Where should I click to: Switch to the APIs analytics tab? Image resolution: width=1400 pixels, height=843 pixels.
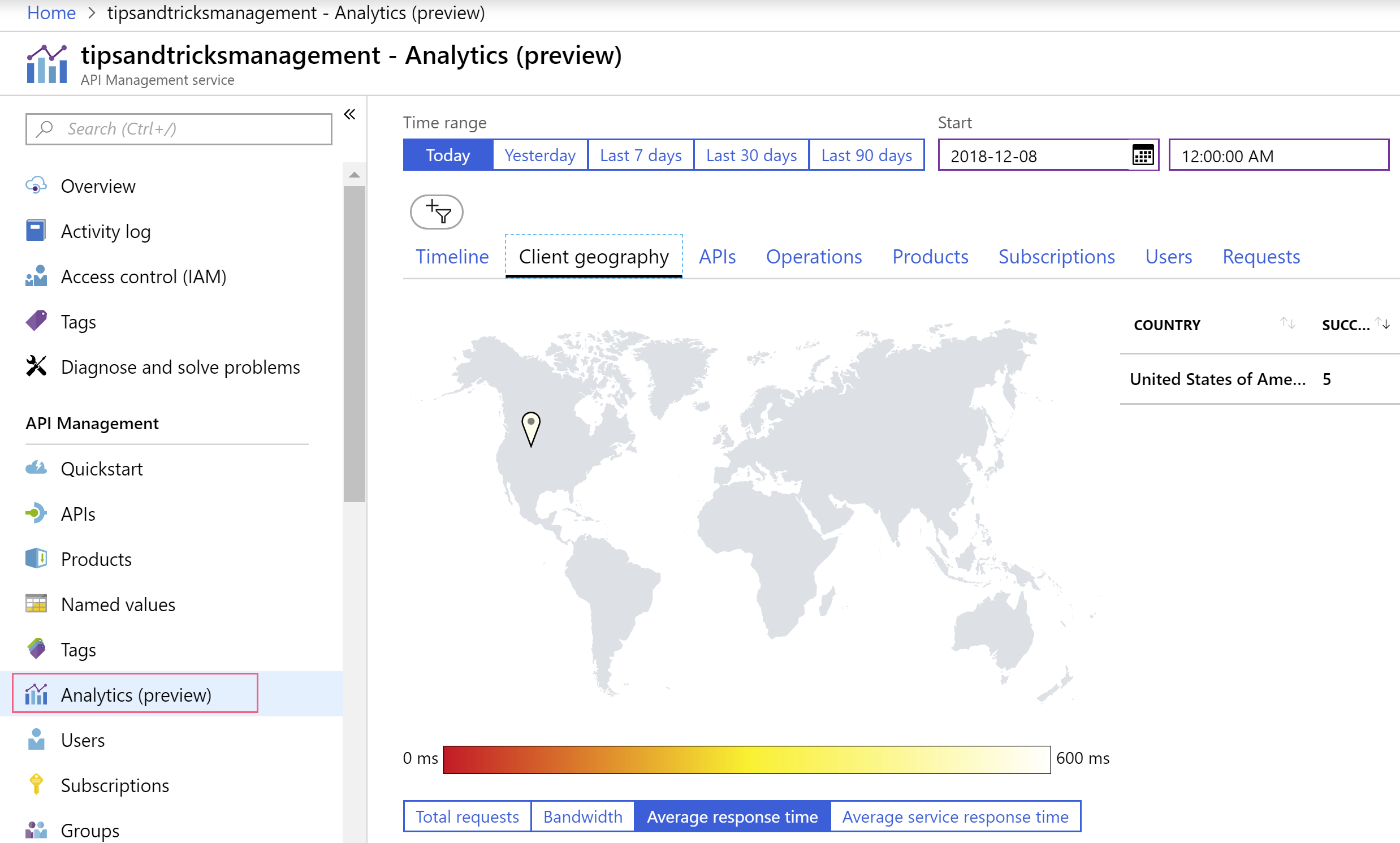718,257
